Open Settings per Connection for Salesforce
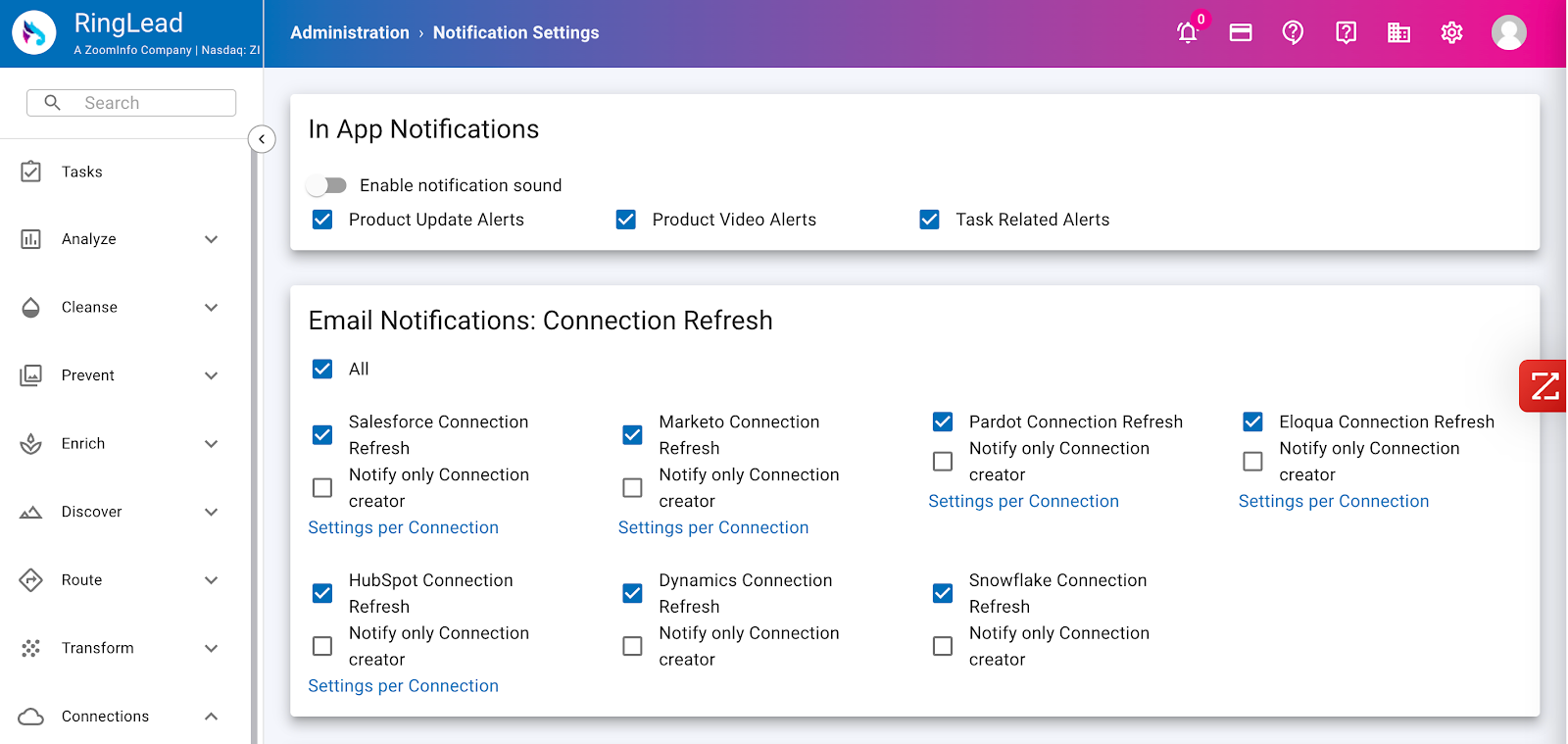This screenshot has height=744, width=1568. pos(403,527)
